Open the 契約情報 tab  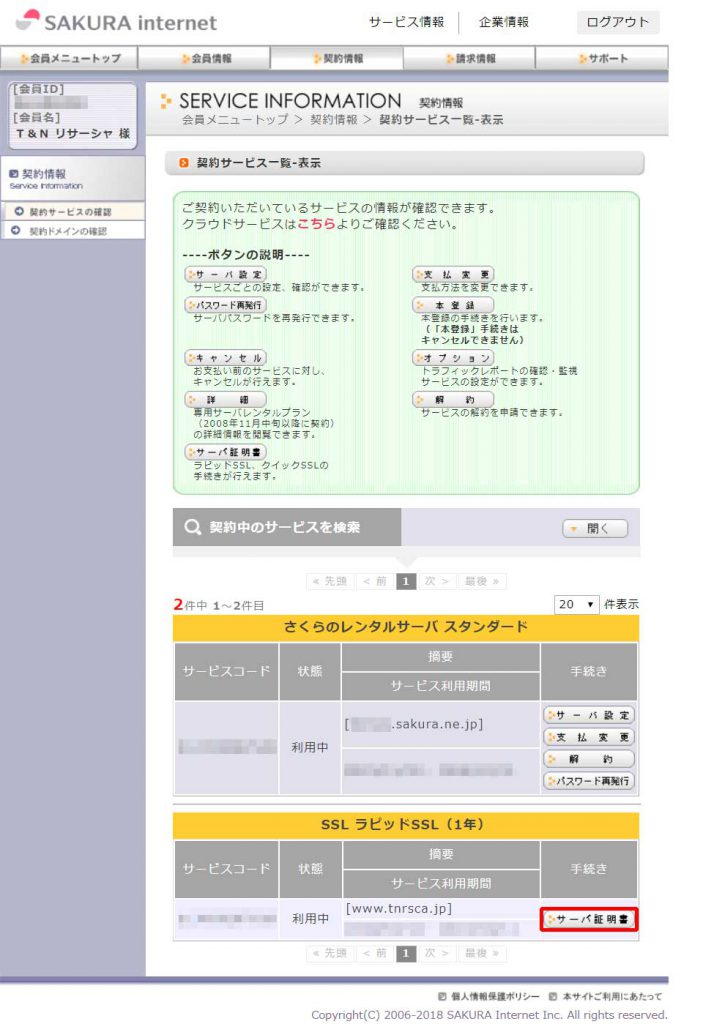click(337, 58)
